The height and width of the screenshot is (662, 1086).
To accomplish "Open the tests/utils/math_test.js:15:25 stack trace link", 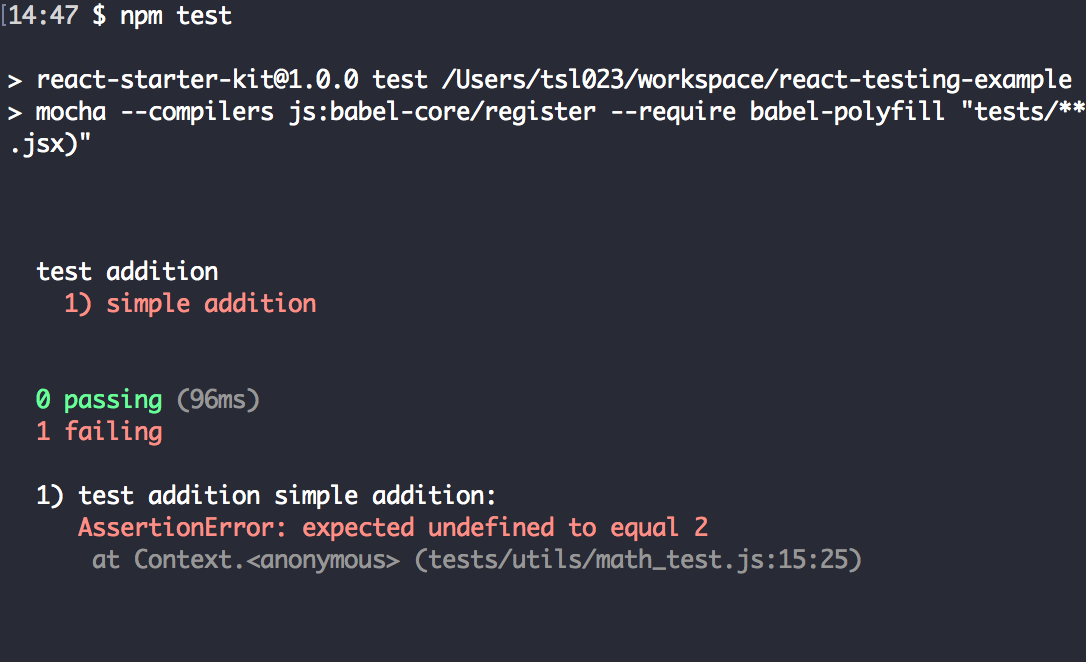I will coord(638,560).
